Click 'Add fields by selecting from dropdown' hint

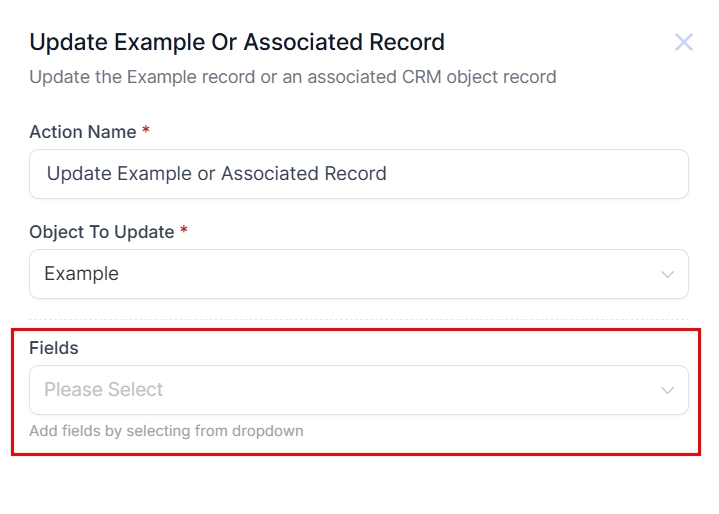coord(166,431)
